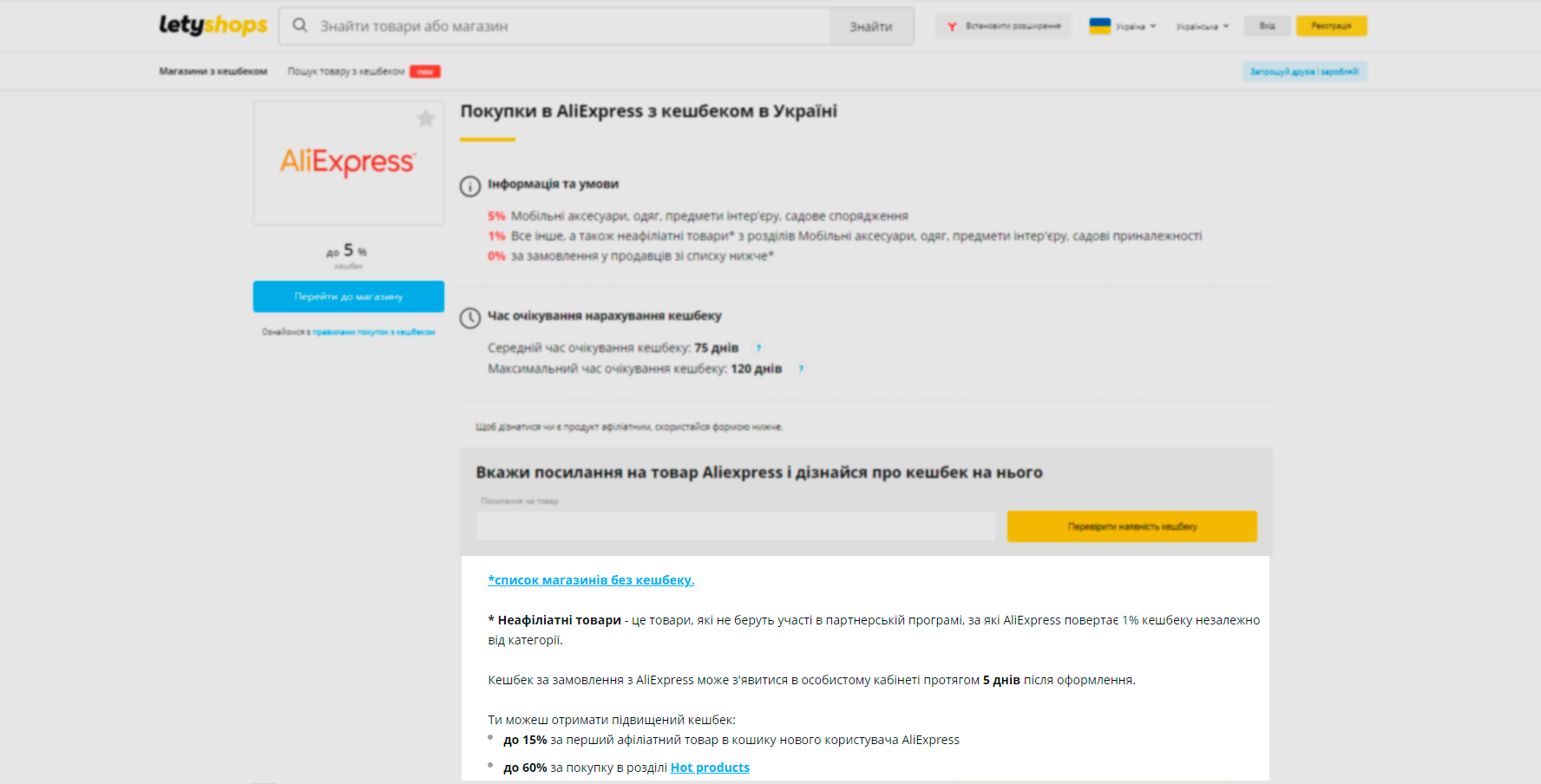The image size is (1541, 784).
Task: Click help icon next to 120 днів
Action: click(801, 369)
